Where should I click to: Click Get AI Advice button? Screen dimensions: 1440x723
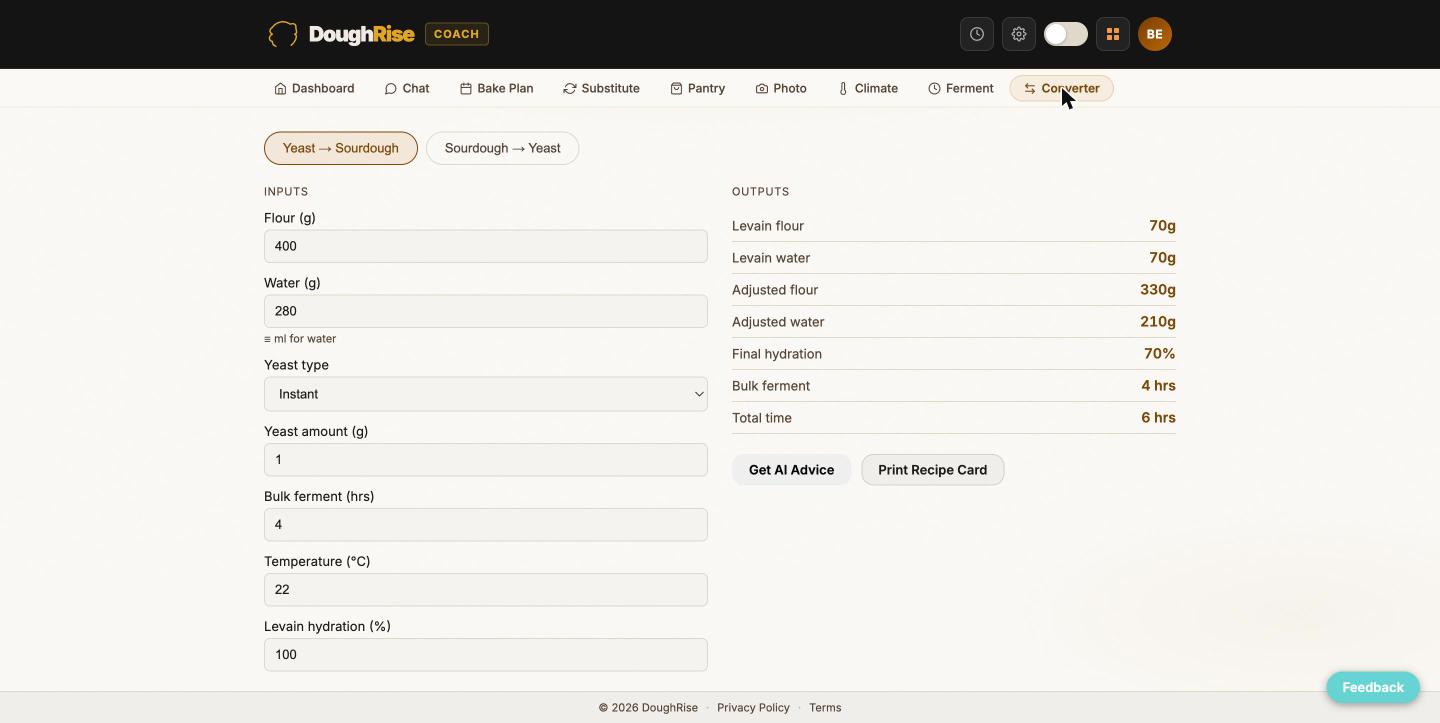[x=791, y=470]
